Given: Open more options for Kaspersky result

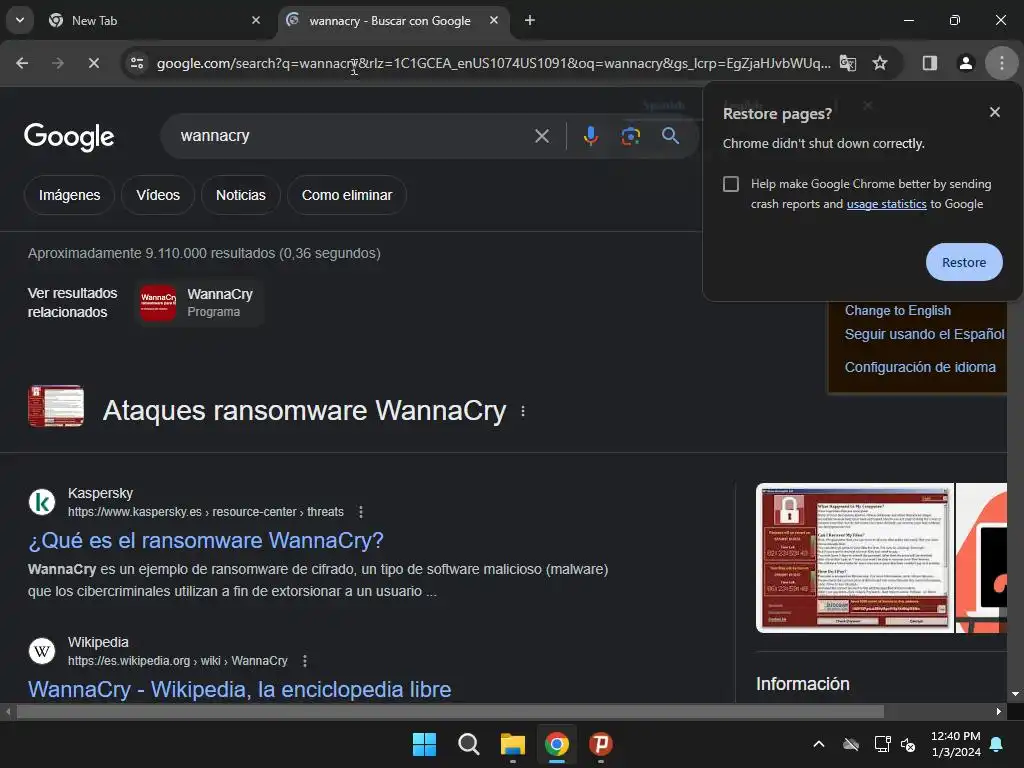Looking at the screenshot, I should tap(360, 512).
